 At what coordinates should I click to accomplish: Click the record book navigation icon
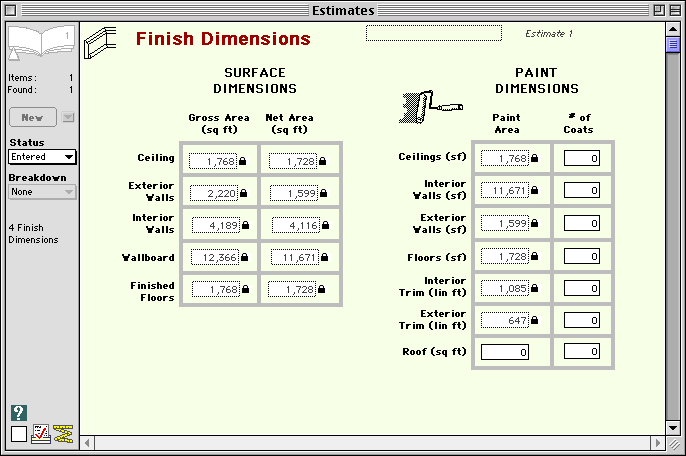(x=40, y=46)
